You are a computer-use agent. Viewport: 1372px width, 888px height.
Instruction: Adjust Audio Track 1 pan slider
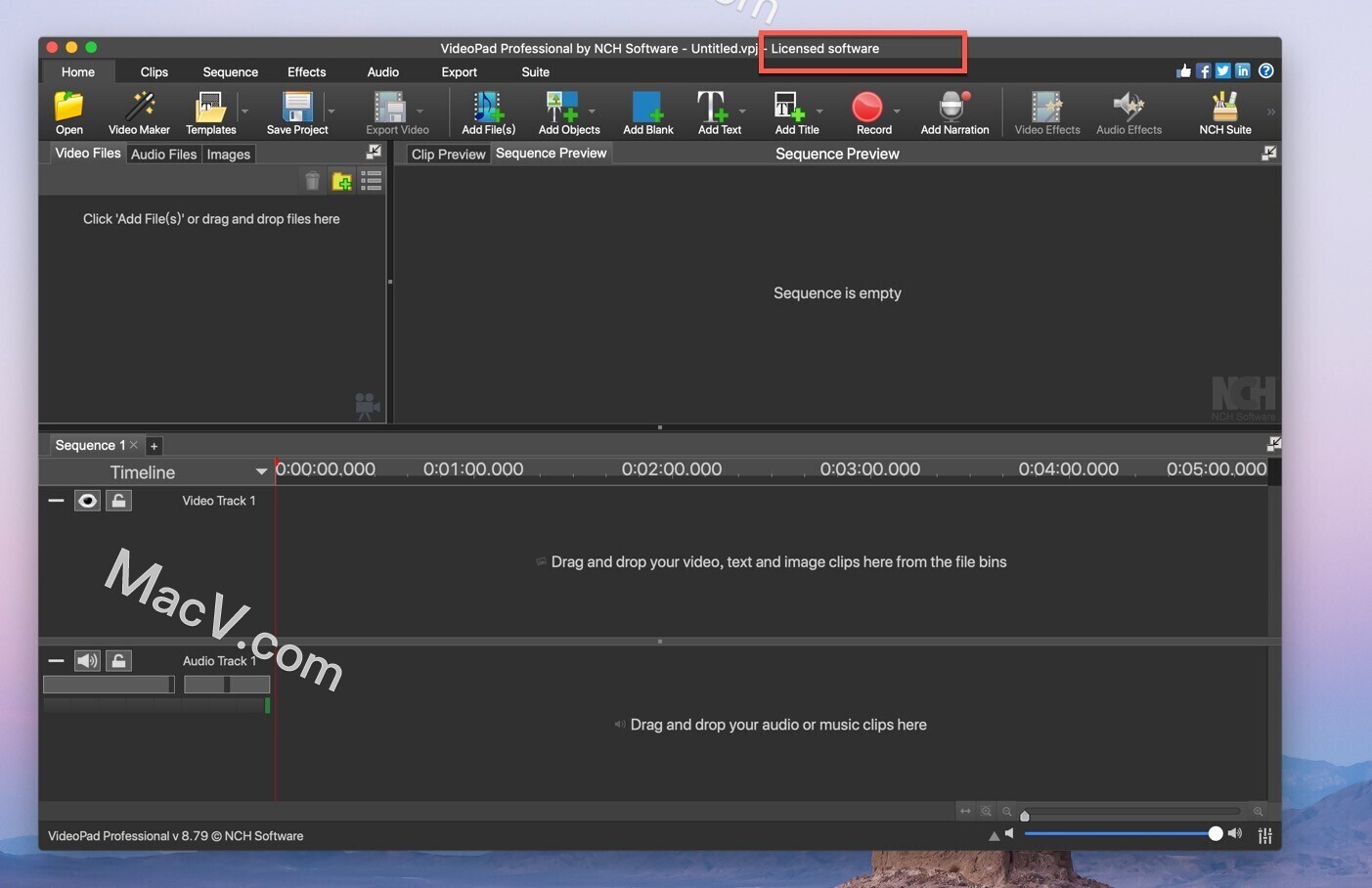coord(227,685)
